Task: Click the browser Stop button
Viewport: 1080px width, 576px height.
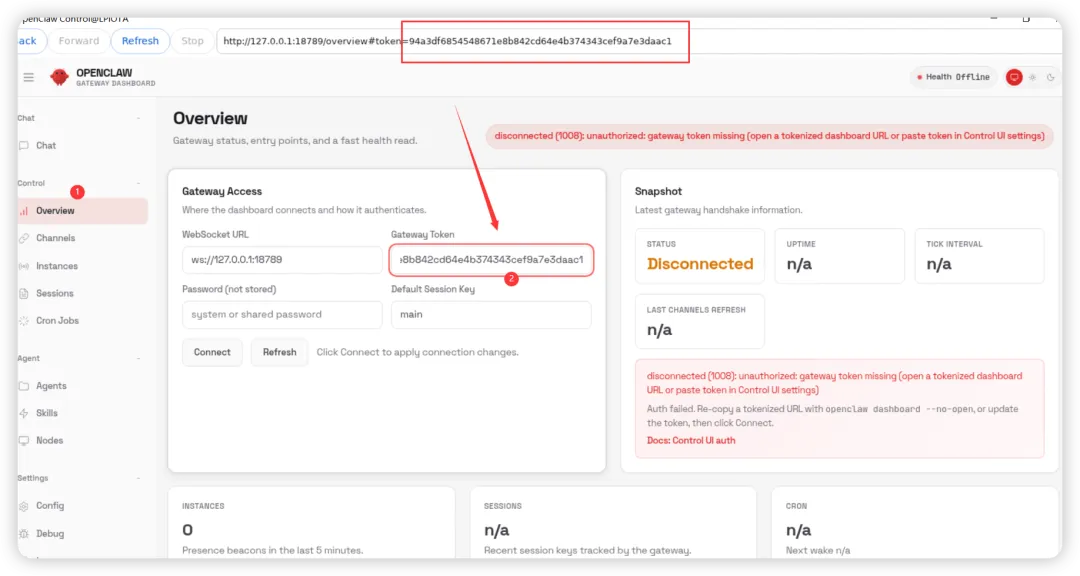Action: pyautogui.click(x=192, y=41)
